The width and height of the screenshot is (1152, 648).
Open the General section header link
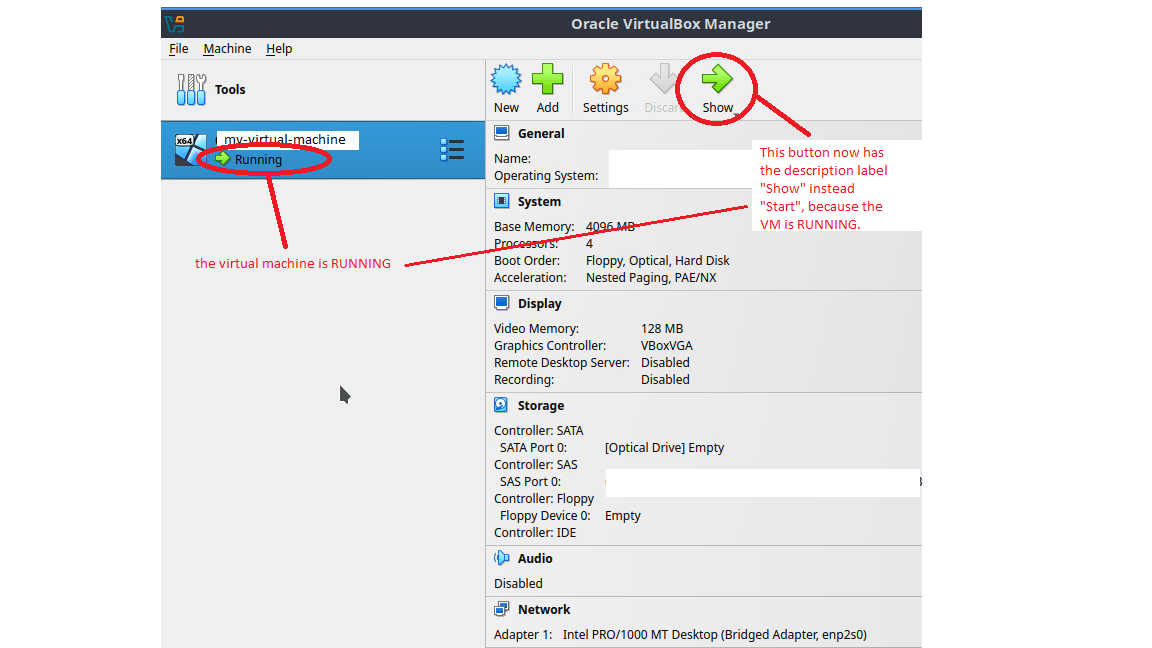coord(541,134)
